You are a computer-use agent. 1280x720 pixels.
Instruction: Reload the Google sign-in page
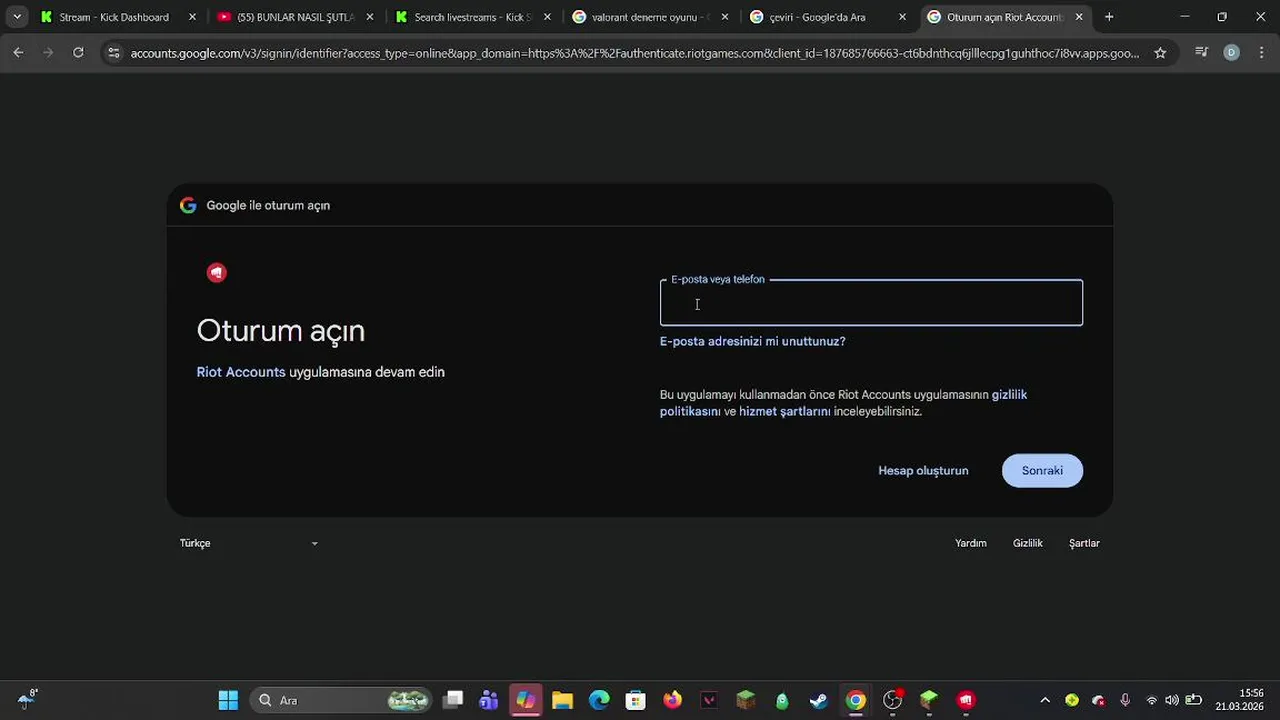78,53
